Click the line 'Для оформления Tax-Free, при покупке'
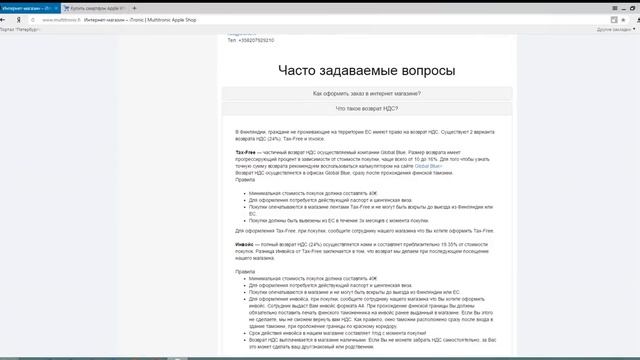 tap(364, 231)
